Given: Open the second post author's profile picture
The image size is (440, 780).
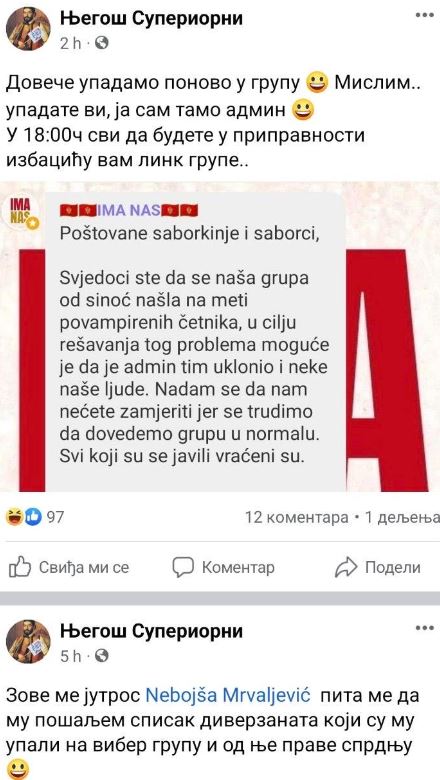Looking at the screenshot, I should tap(28, 642).
